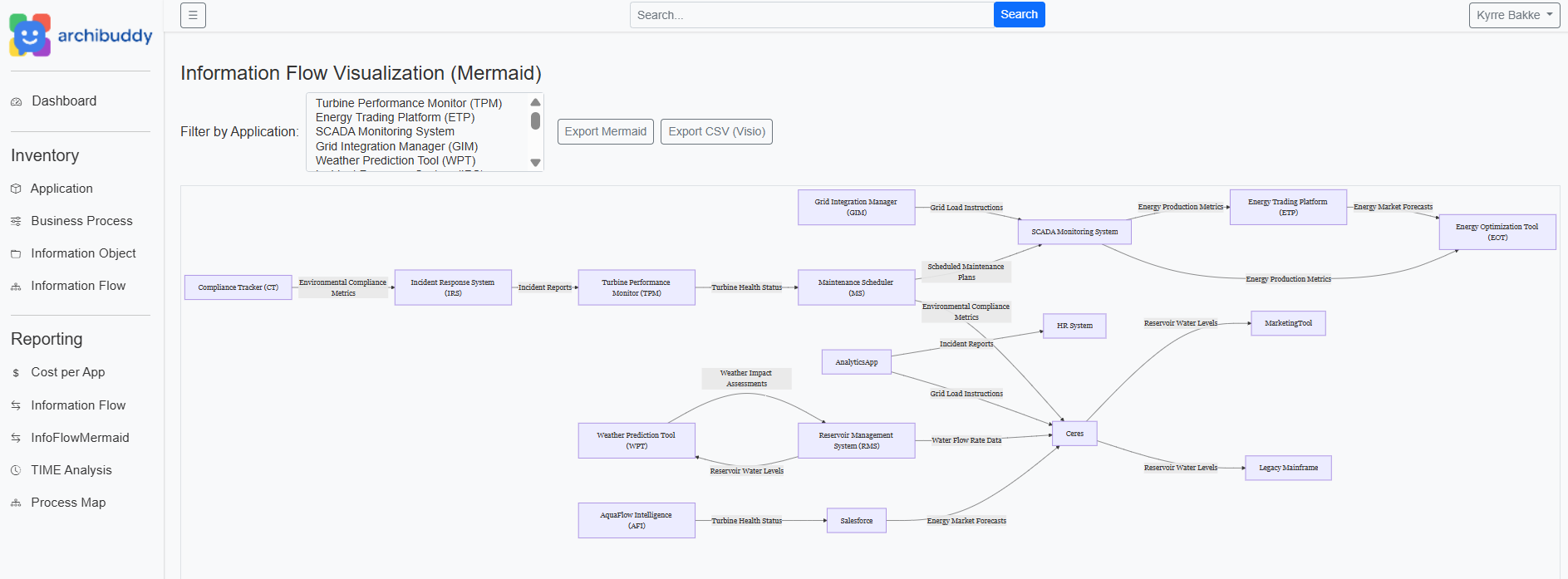Image resolution: width=1568 pixels, height=579 pixels.
Task: Click the Filter by Application label
Action: pos(239,131)
